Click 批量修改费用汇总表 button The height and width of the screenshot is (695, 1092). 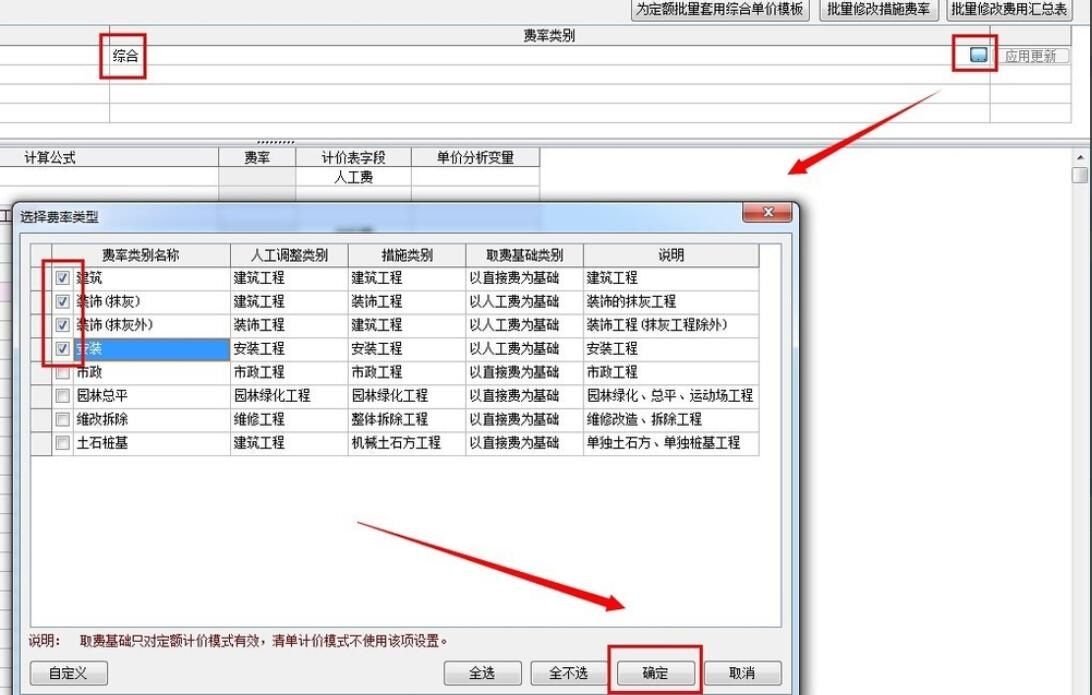coord(1009,9)
